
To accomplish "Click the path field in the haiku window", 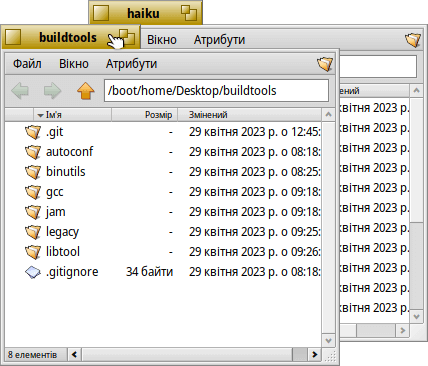I will point(378,66).
